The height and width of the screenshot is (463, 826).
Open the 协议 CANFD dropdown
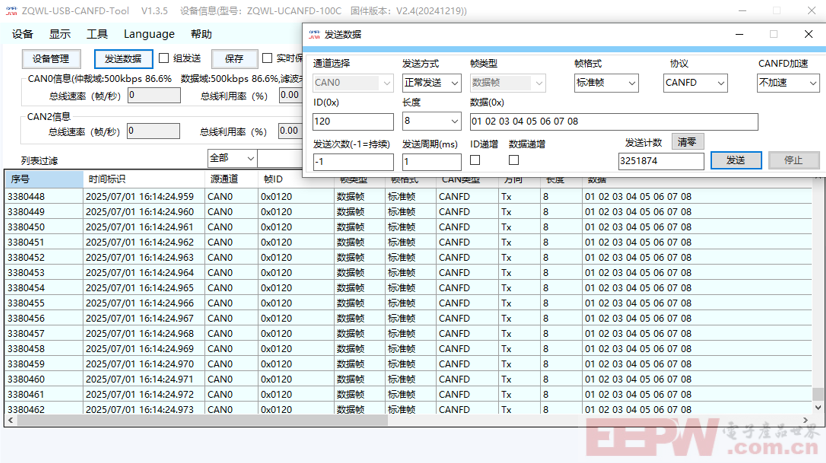695,83
